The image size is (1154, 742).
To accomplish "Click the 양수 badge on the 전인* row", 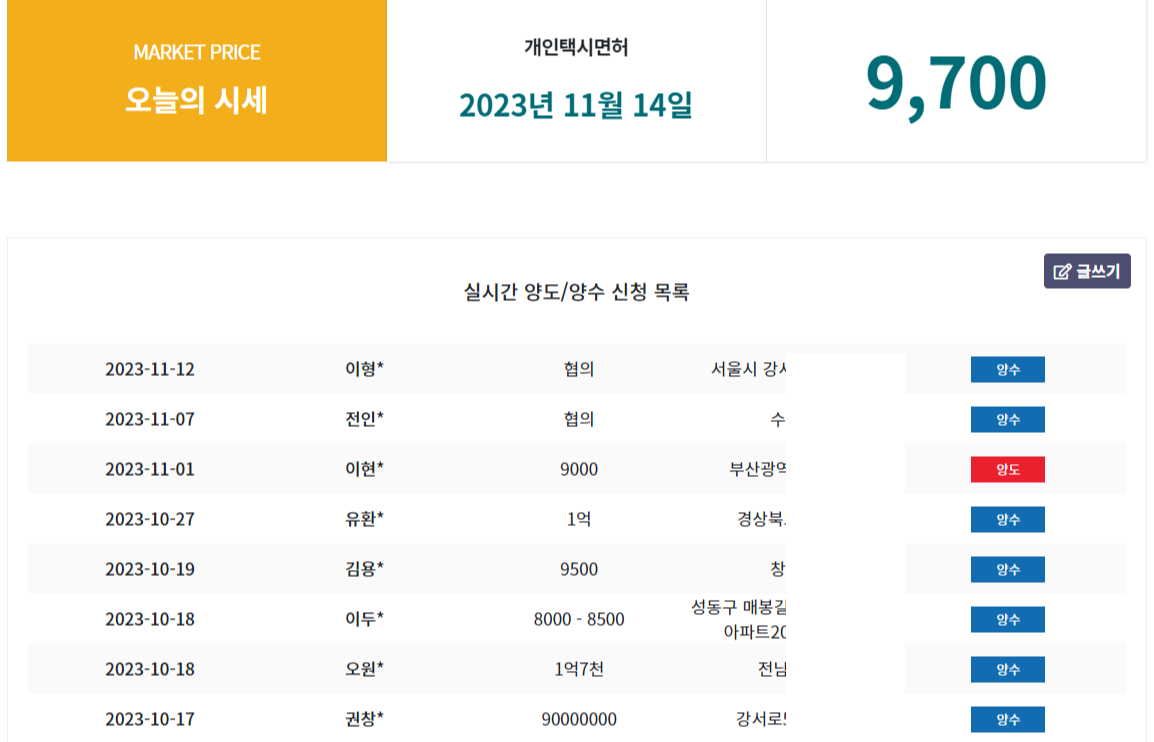I will coord(1007,419).
